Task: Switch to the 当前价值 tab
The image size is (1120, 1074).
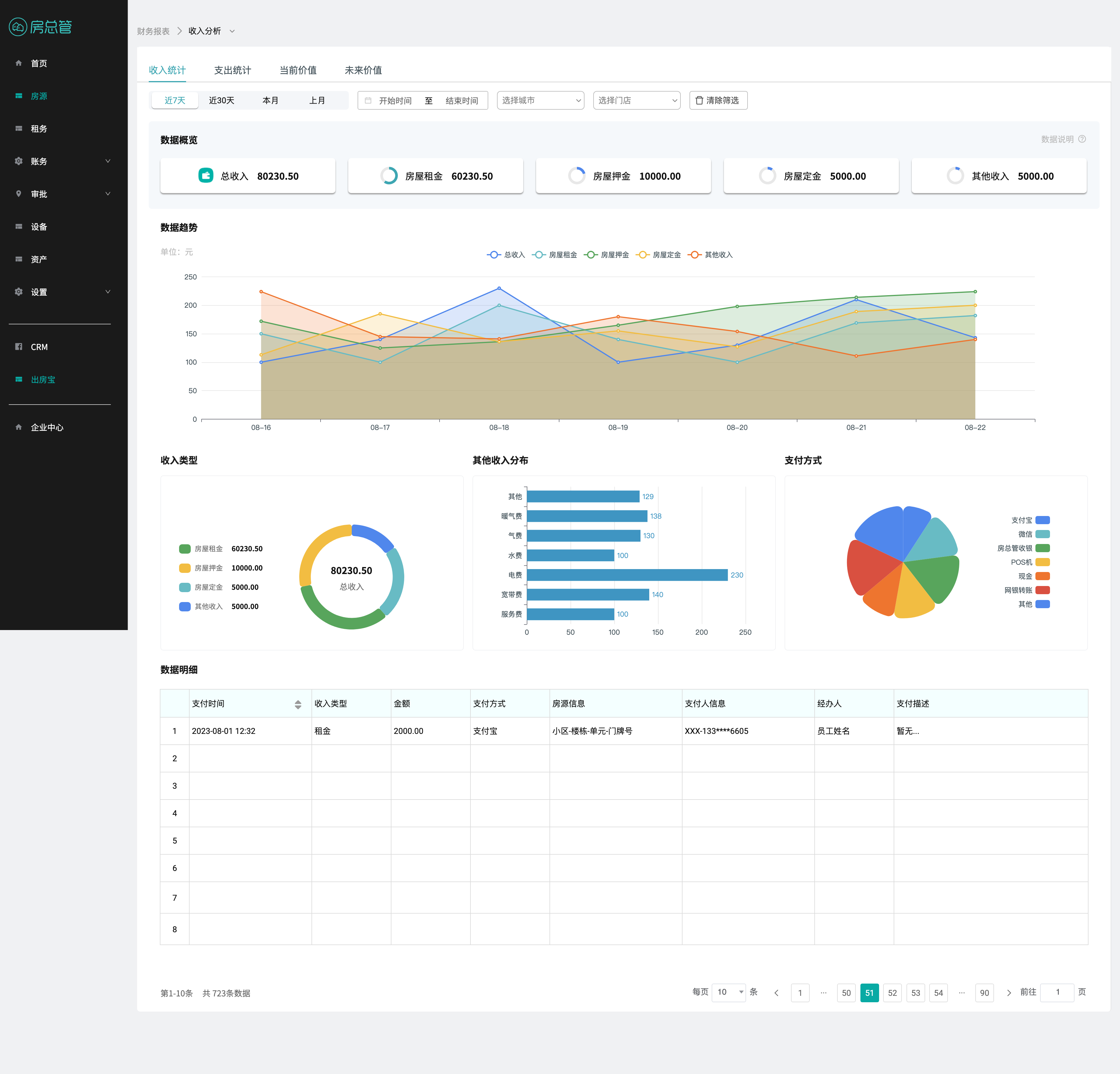Action: 298,70
